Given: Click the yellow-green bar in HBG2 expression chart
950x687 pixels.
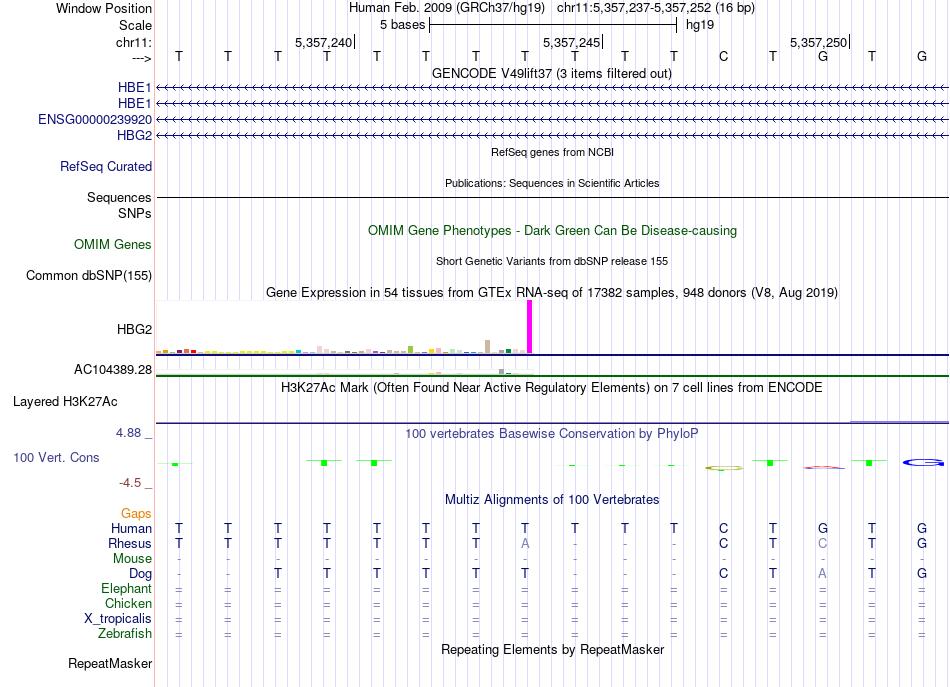Looking at the screenshot, I should 411,350.
